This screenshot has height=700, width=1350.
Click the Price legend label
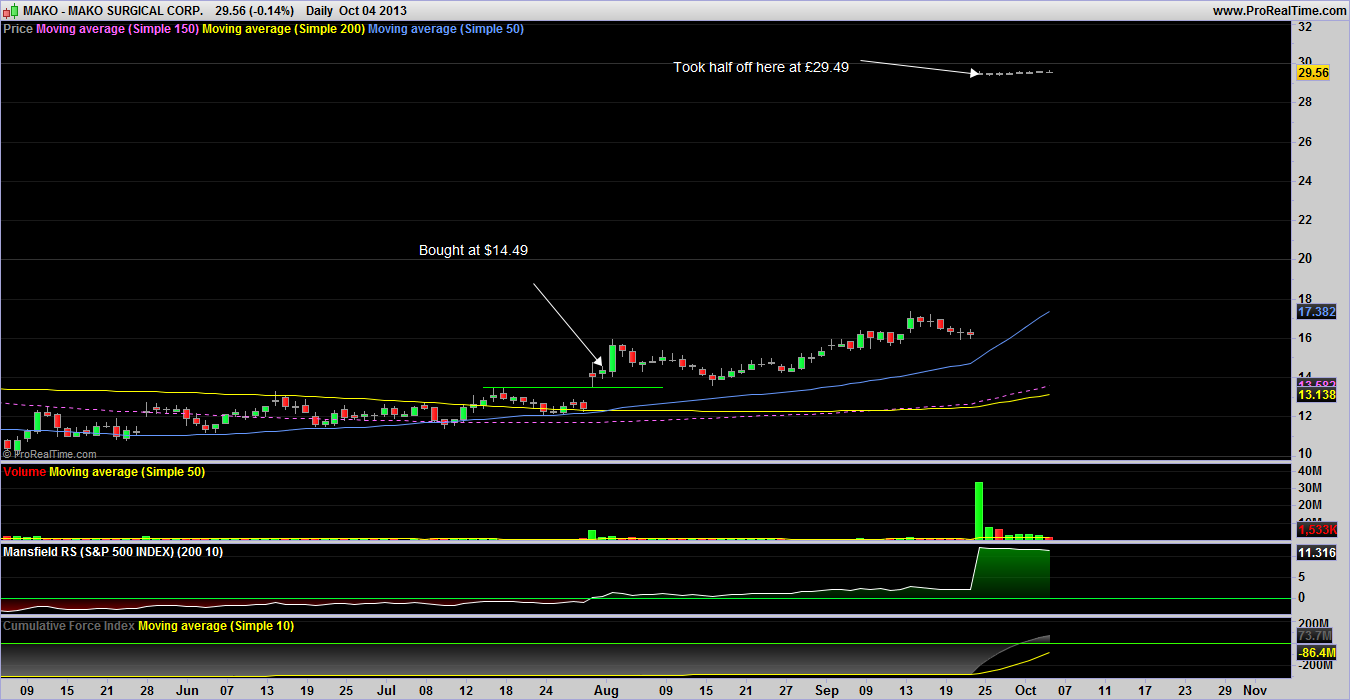pyautogui.click(x=18, y=29)
